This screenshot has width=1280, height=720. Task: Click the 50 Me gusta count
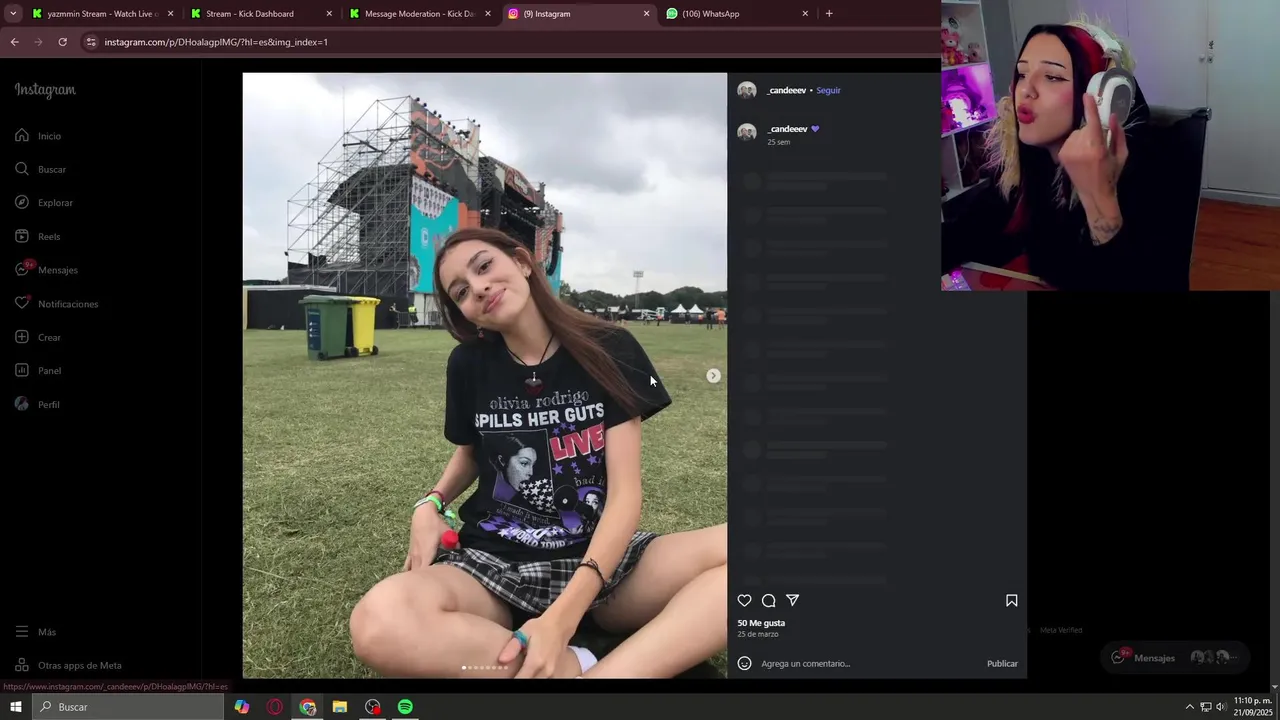pos(761,623)
